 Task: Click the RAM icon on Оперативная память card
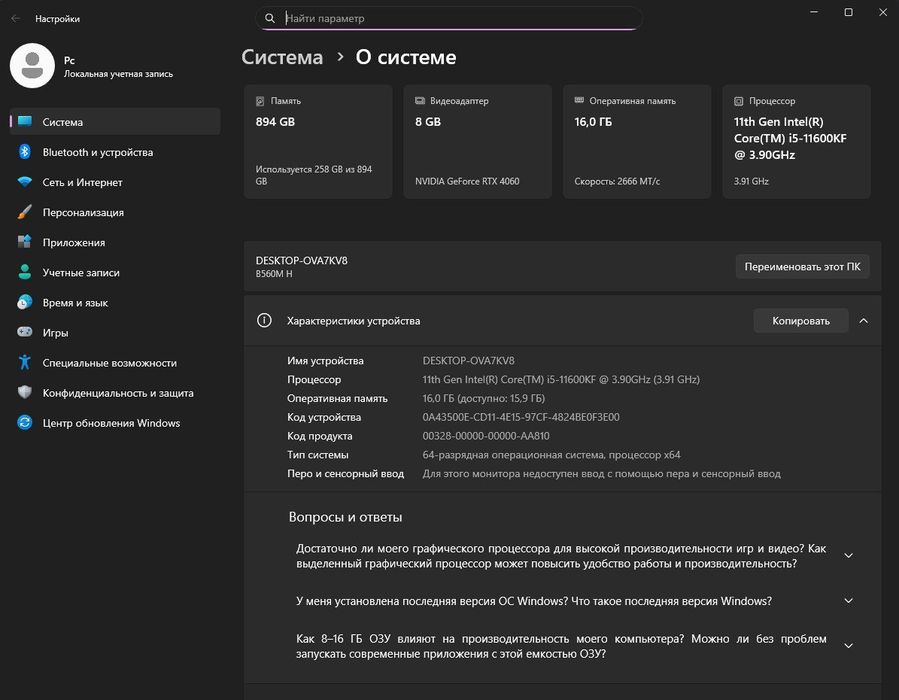pyautogui.click(x=579, y=100)
